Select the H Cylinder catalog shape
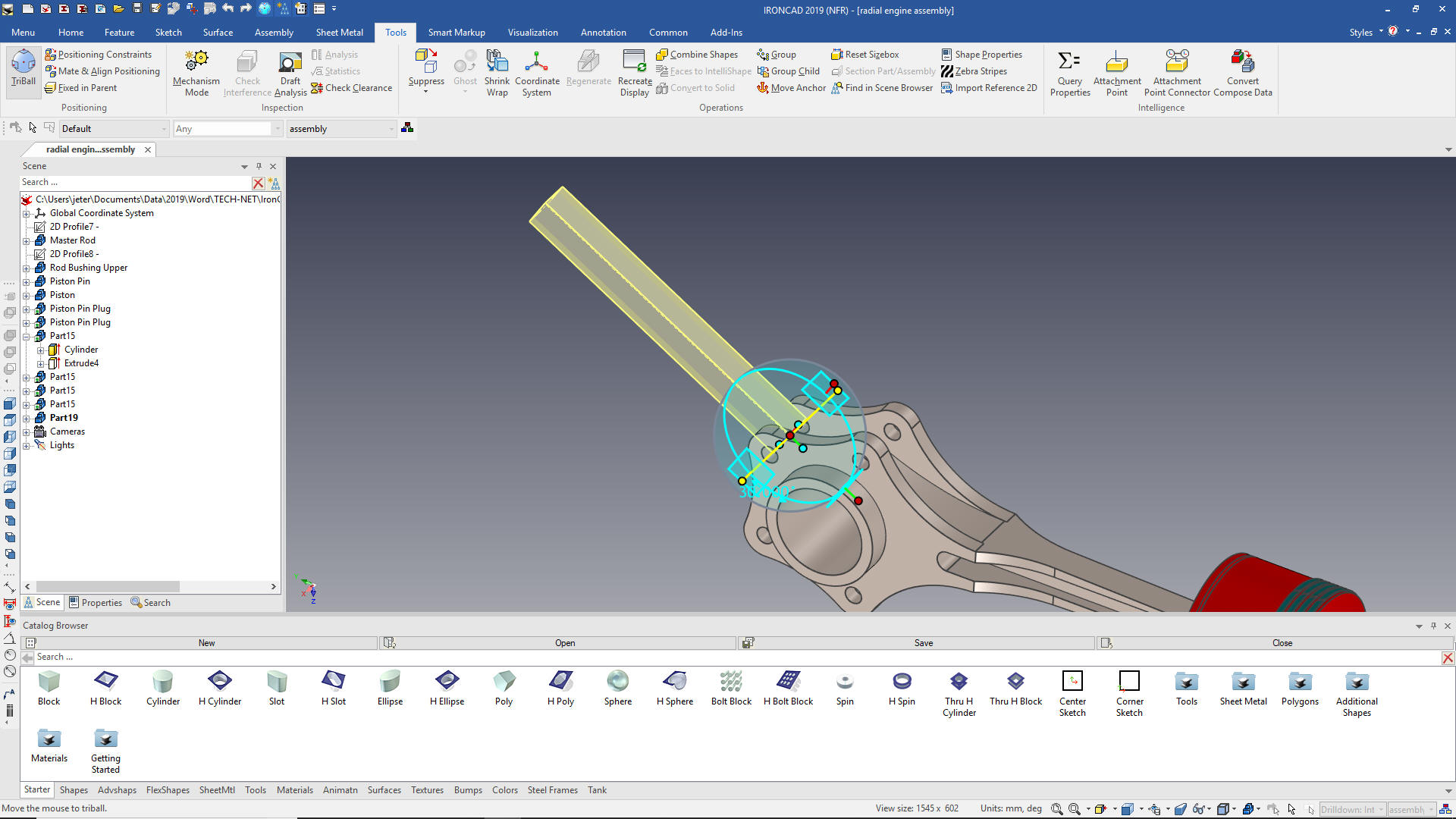 pyautogui.click(x=220, y=688)
